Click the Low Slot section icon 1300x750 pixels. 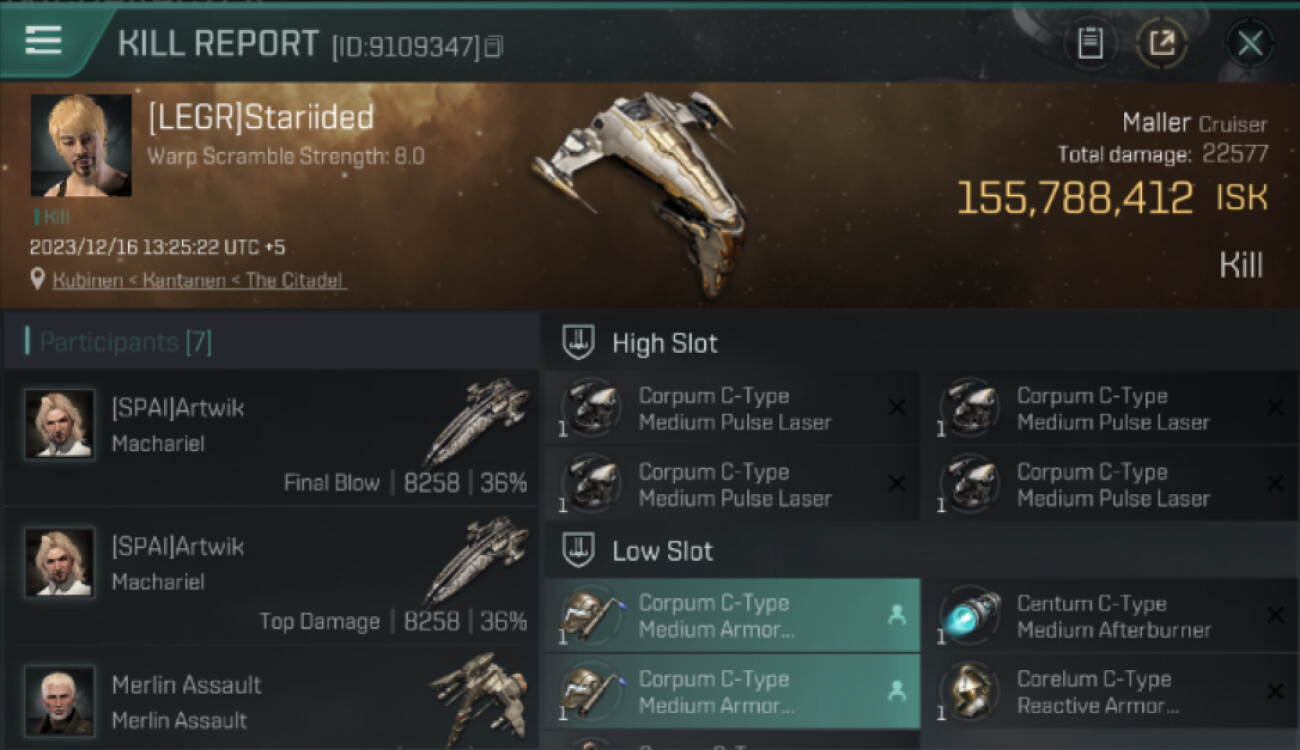[x=578, y=550]
